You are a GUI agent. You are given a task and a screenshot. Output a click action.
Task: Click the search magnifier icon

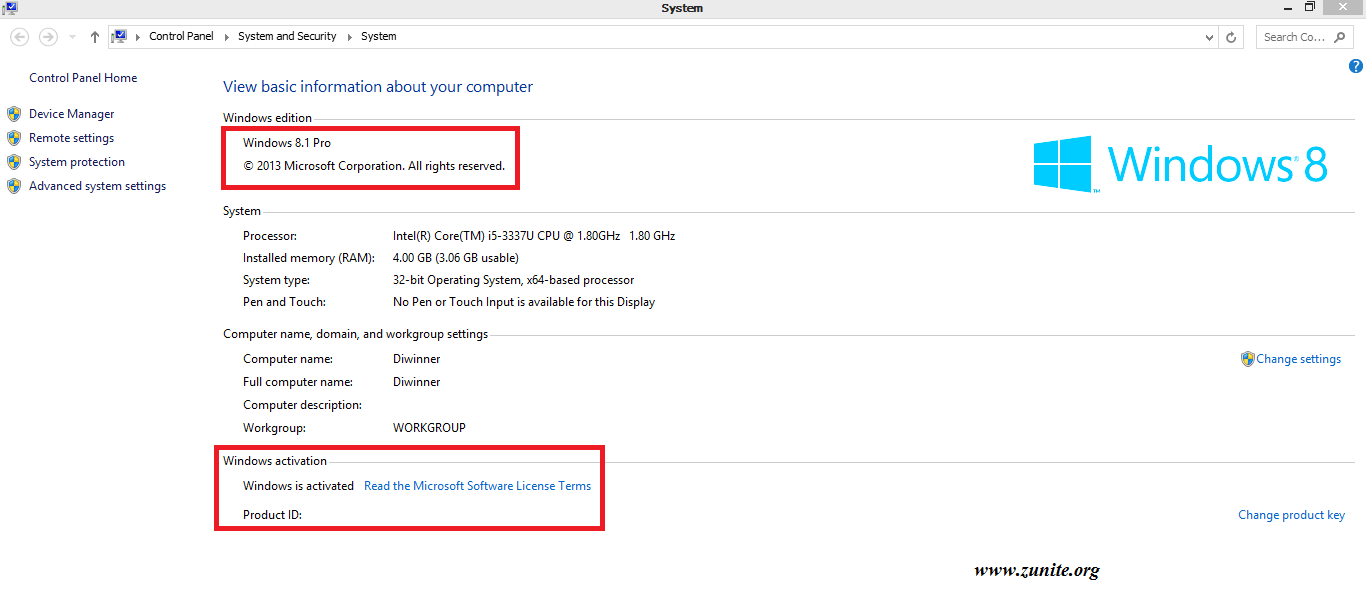(1341, 37)
